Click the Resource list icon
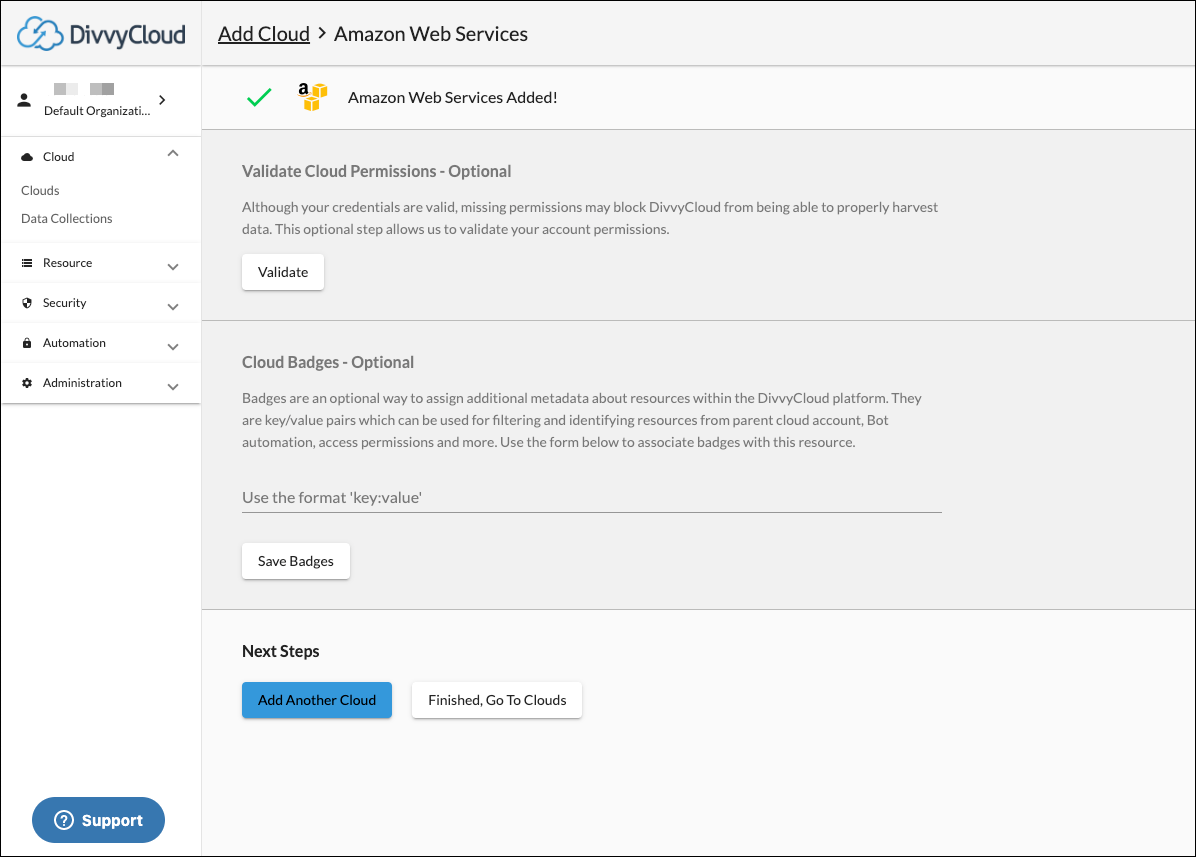The height and width of the screenshot is (857, 1196). click(27, 263)
